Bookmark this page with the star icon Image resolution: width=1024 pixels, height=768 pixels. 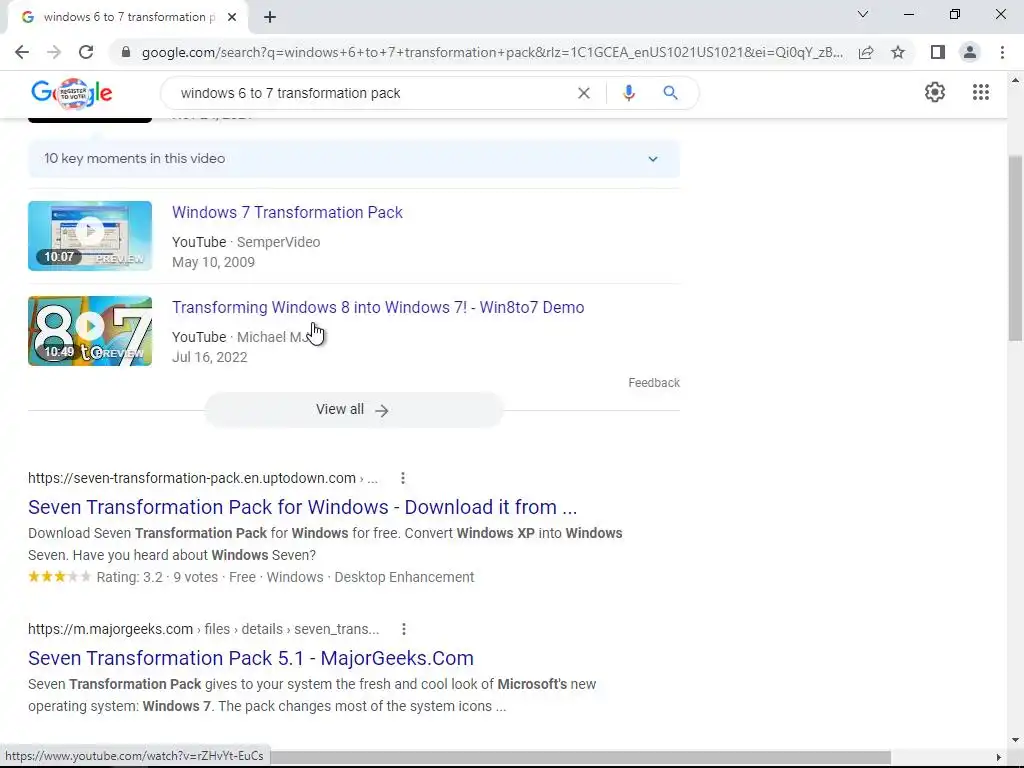pos(898,52)
